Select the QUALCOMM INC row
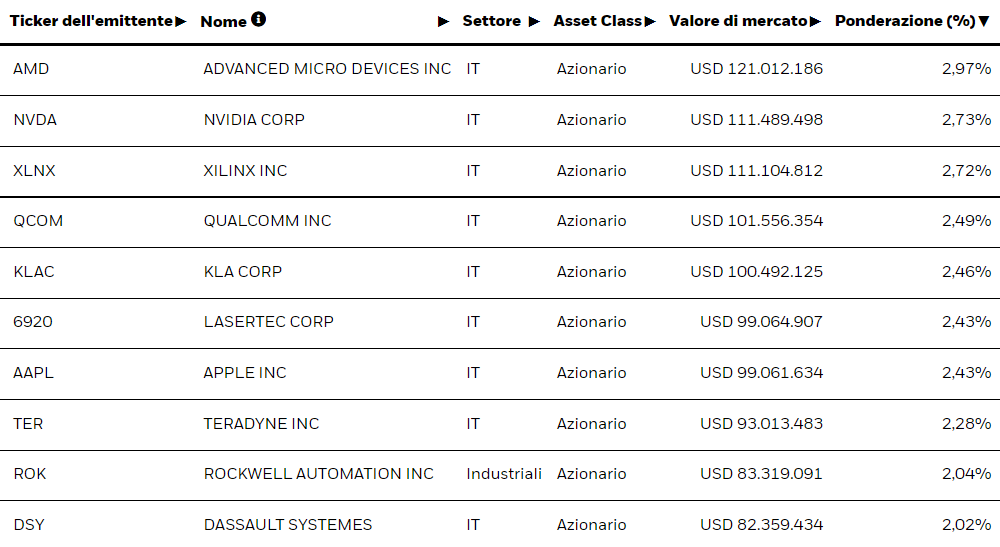Viewport: 1000px width, 547px height. click(267, 221)
